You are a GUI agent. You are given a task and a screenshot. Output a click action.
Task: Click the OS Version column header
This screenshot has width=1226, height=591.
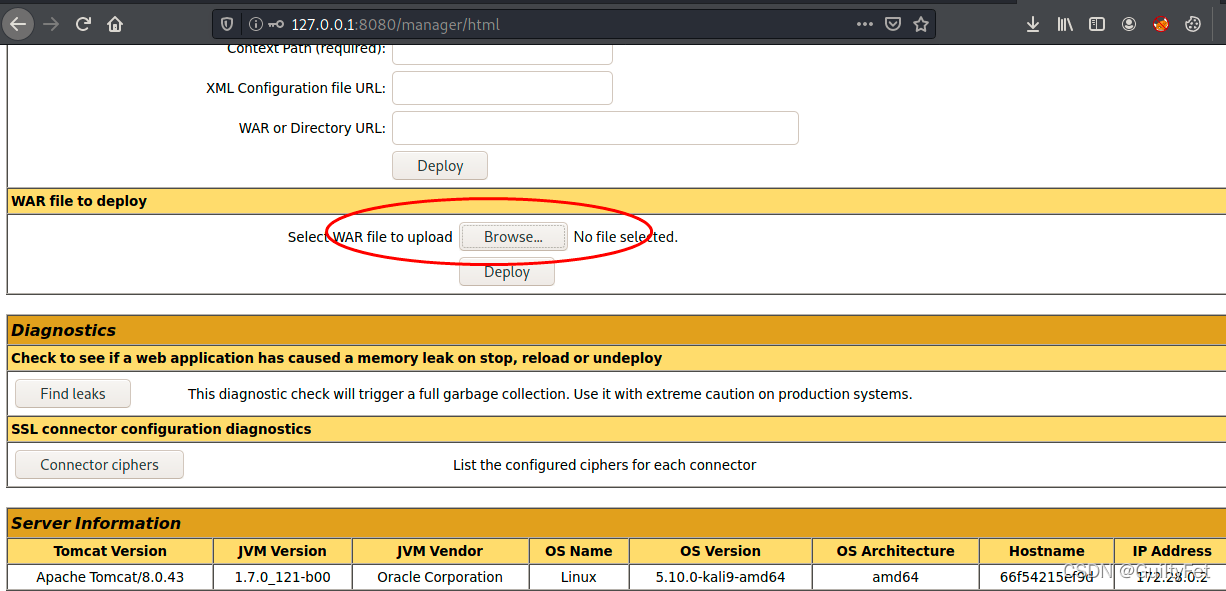(720, 551)
